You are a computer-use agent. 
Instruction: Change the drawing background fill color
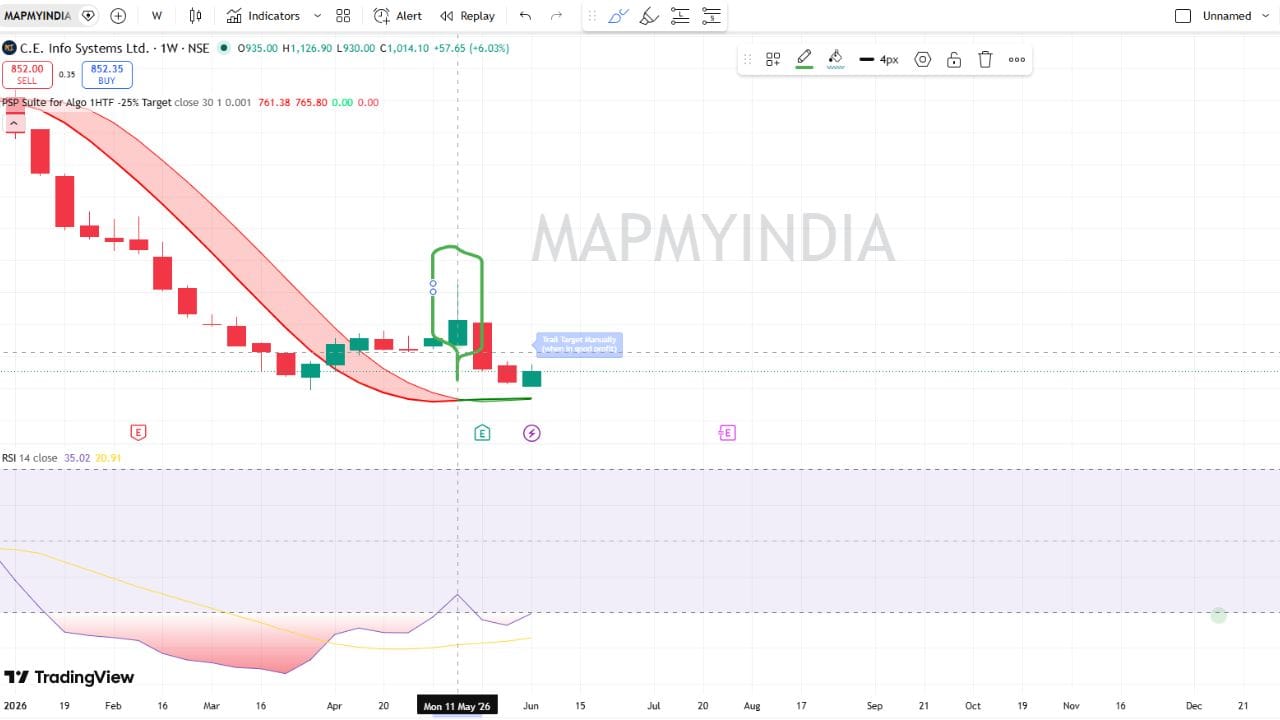coord(836,59)
